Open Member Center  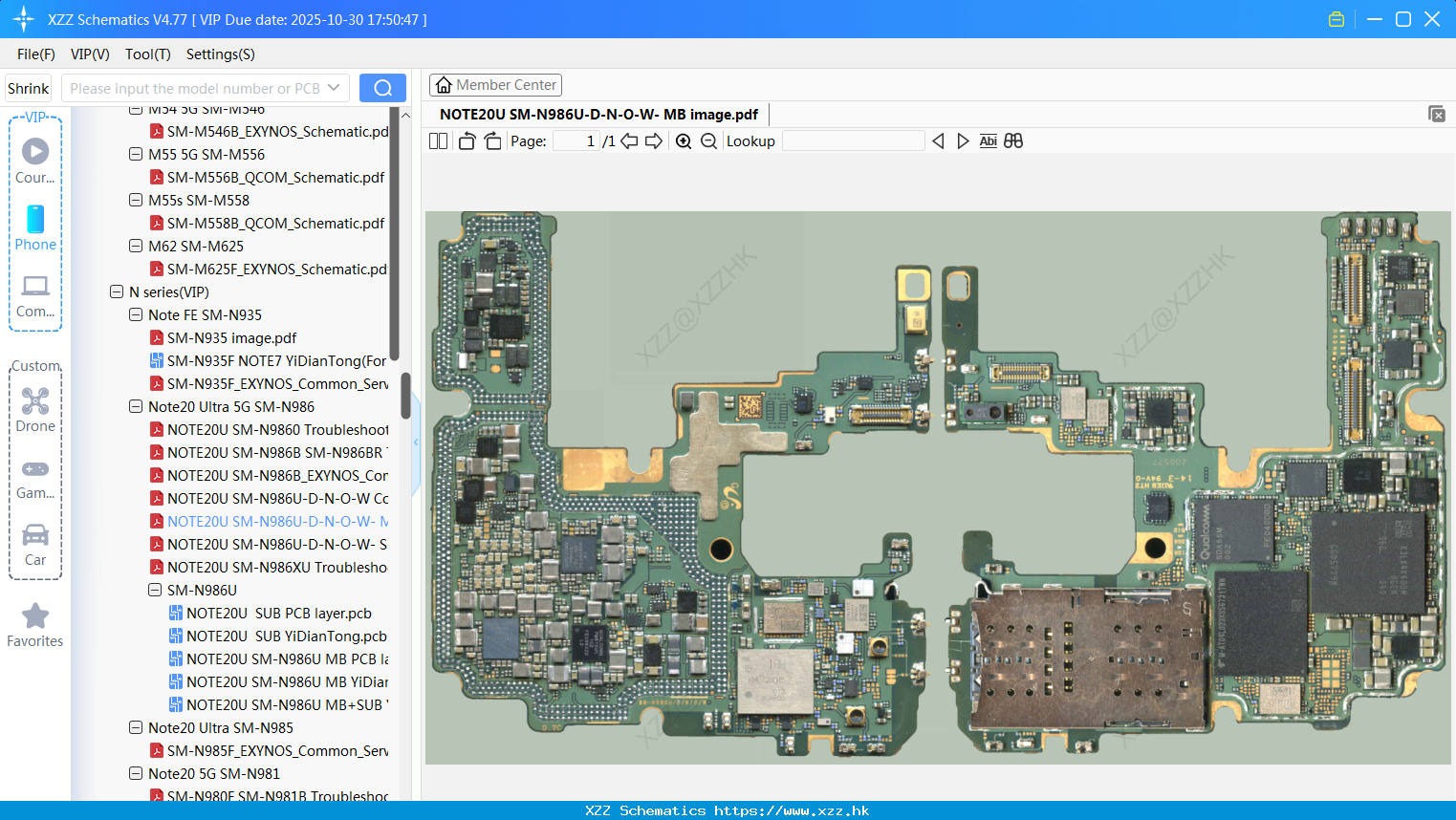495,85
